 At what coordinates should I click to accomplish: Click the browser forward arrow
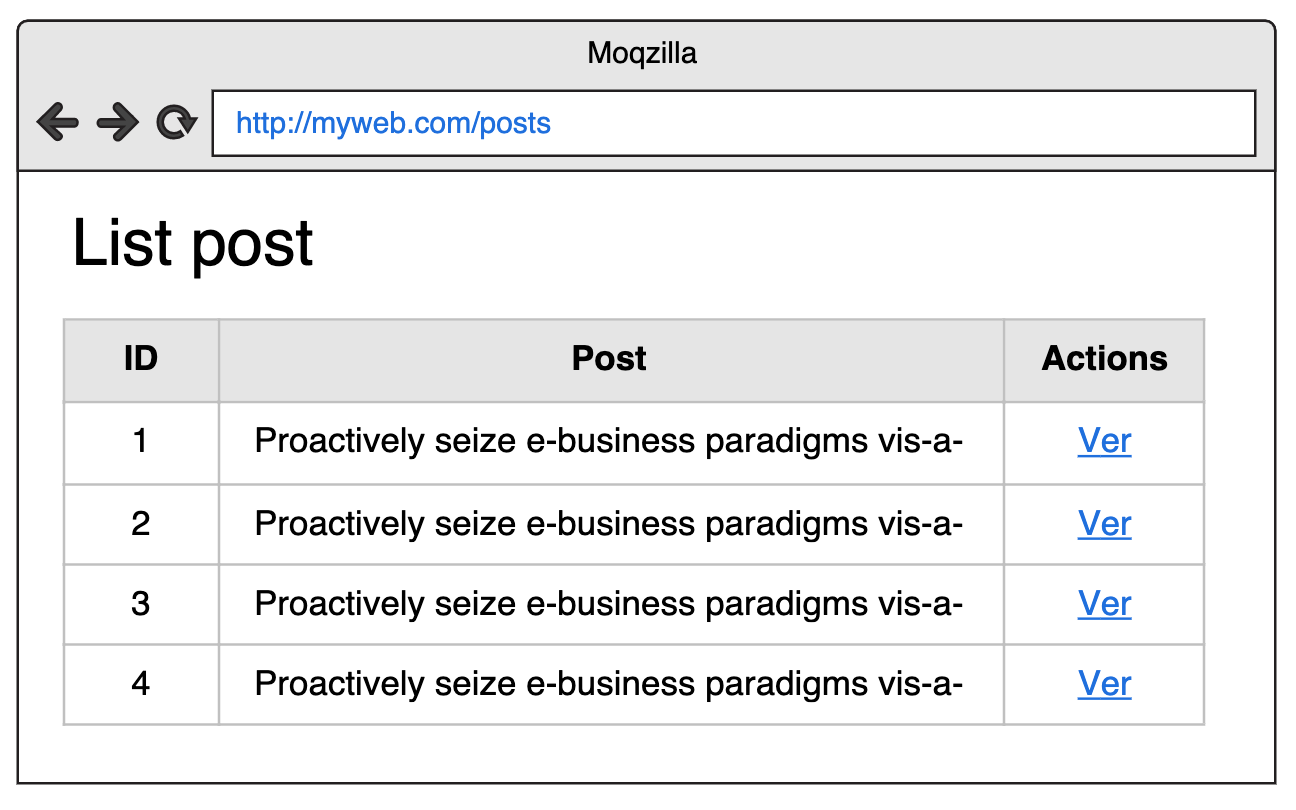[117, 123]
